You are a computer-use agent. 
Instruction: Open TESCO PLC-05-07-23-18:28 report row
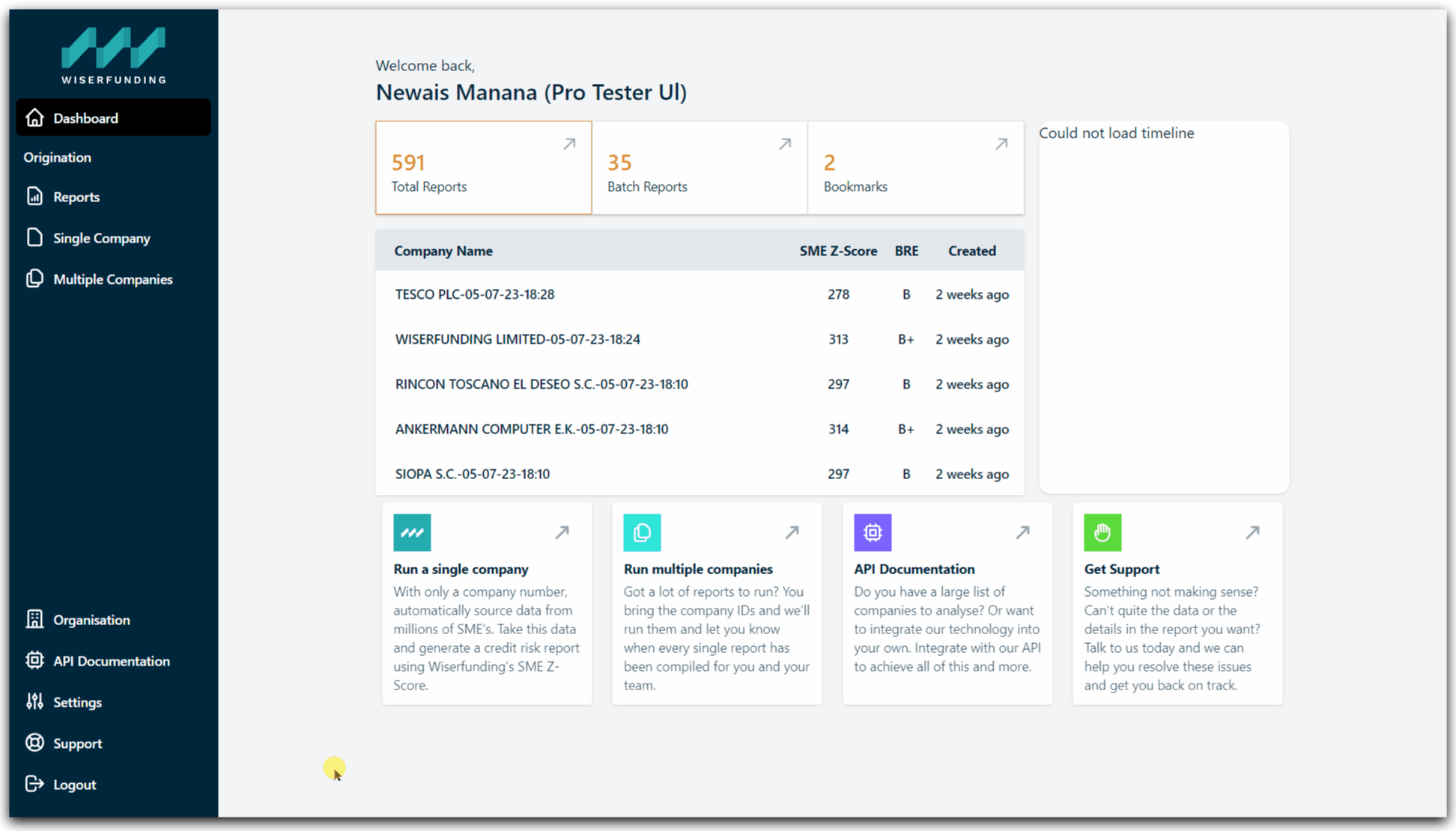pyautogui.click(x=700, y=294)
